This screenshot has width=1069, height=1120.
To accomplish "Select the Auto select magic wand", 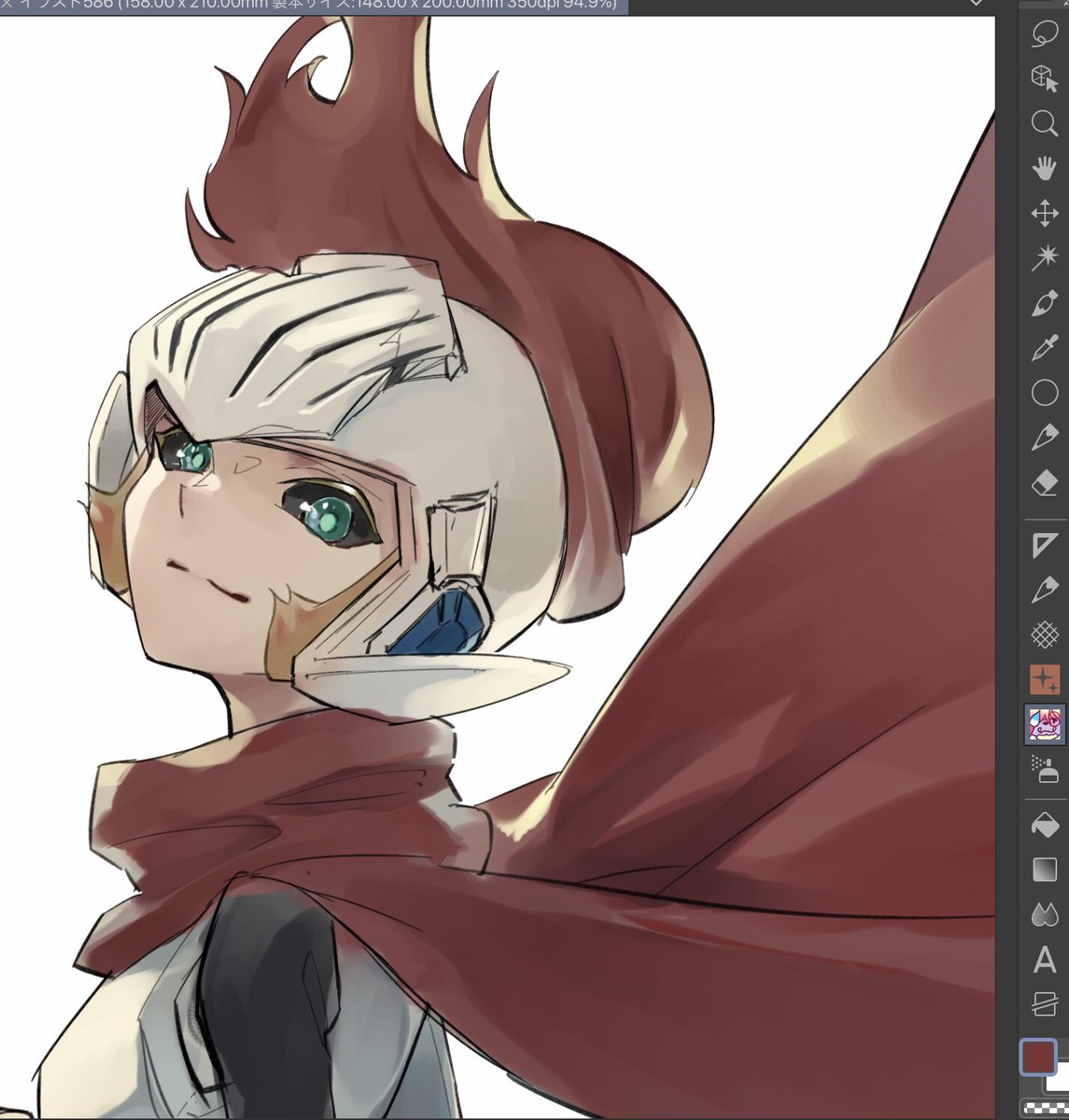I will (1044, 259).
